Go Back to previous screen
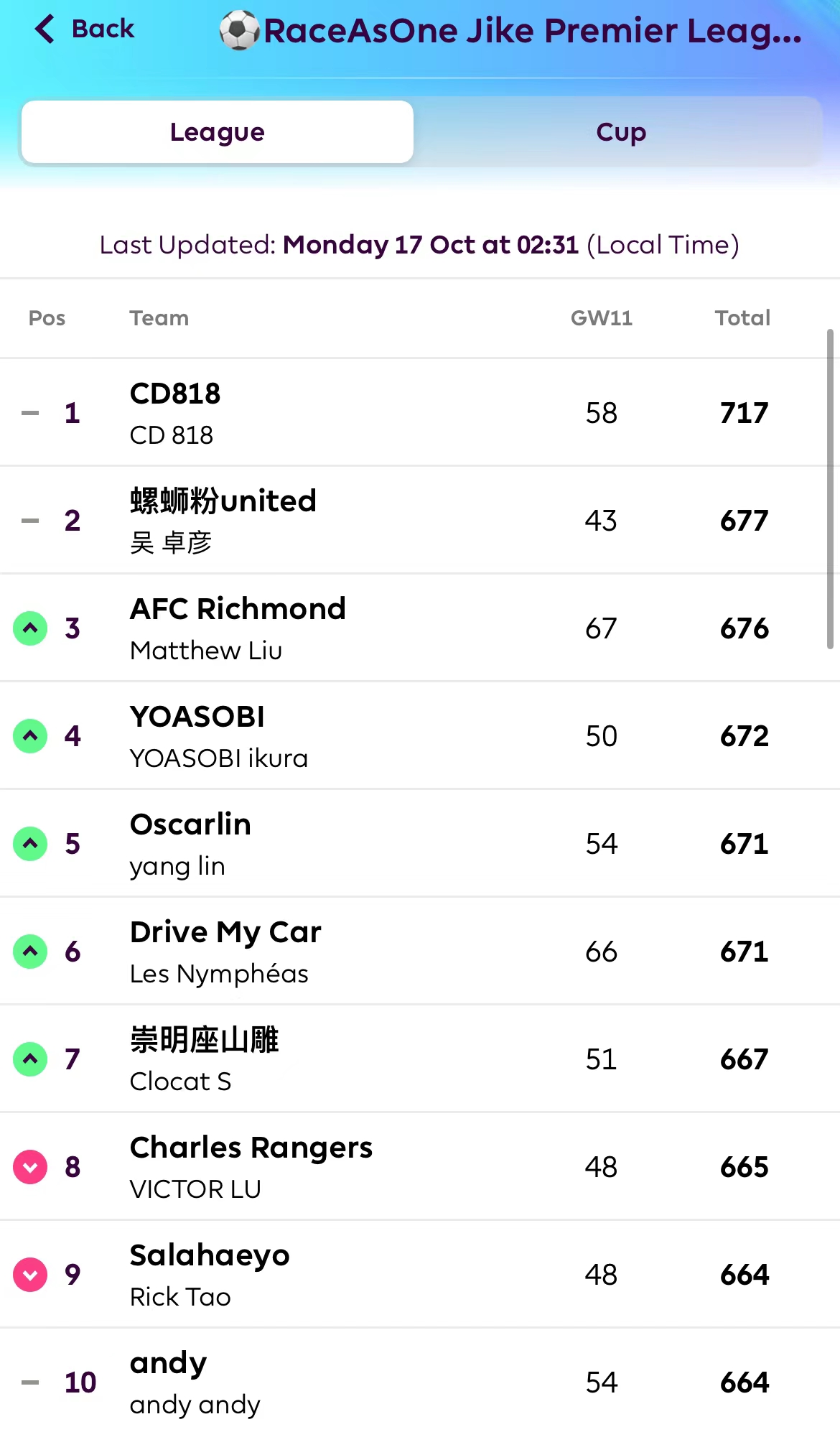840x1432 pixels. coord(103,29)
